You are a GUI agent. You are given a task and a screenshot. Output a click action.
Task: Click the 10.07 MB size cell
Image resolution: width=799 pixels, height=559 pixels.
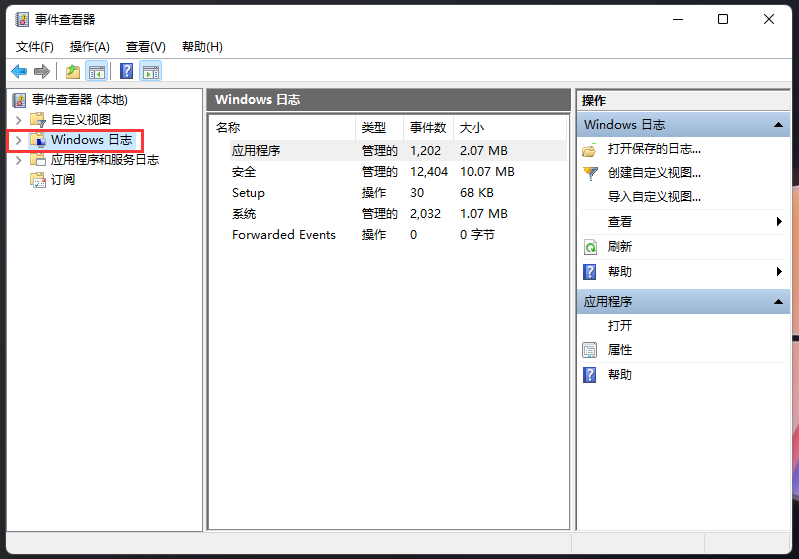point(487,172)
